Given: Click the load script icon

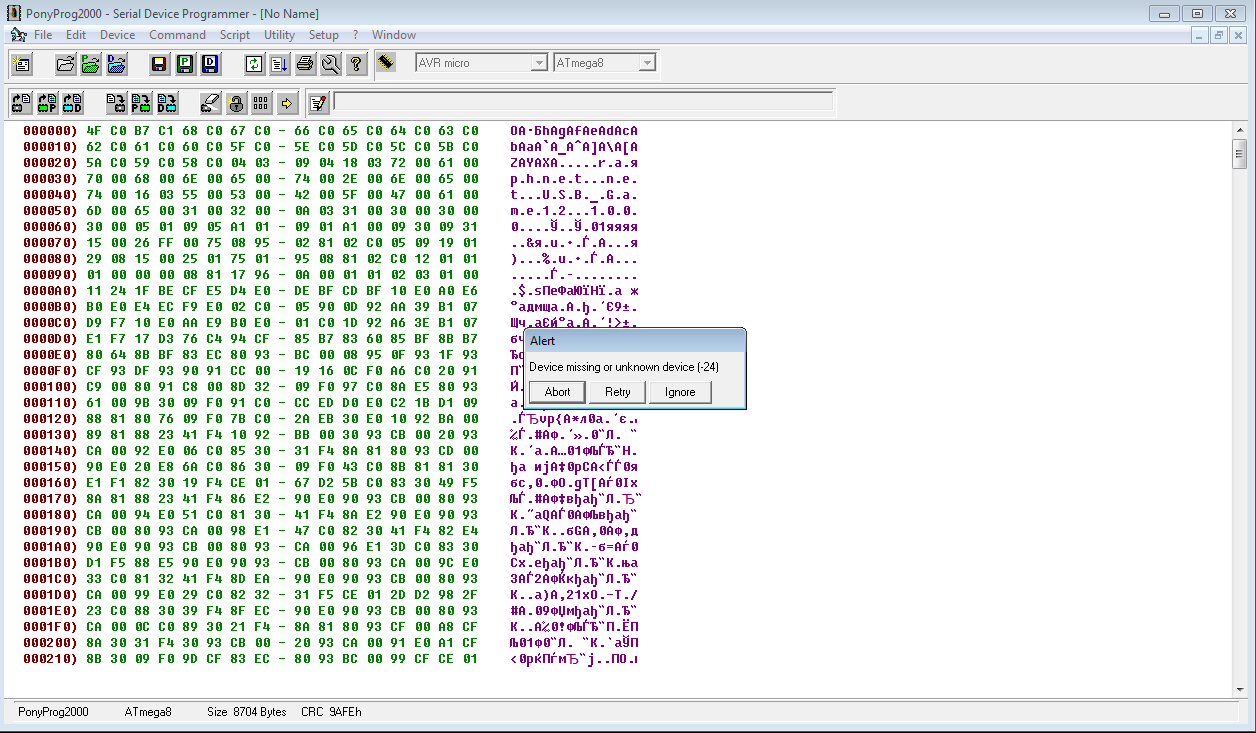Looking at the screenshot, I should tap(279, 64).
